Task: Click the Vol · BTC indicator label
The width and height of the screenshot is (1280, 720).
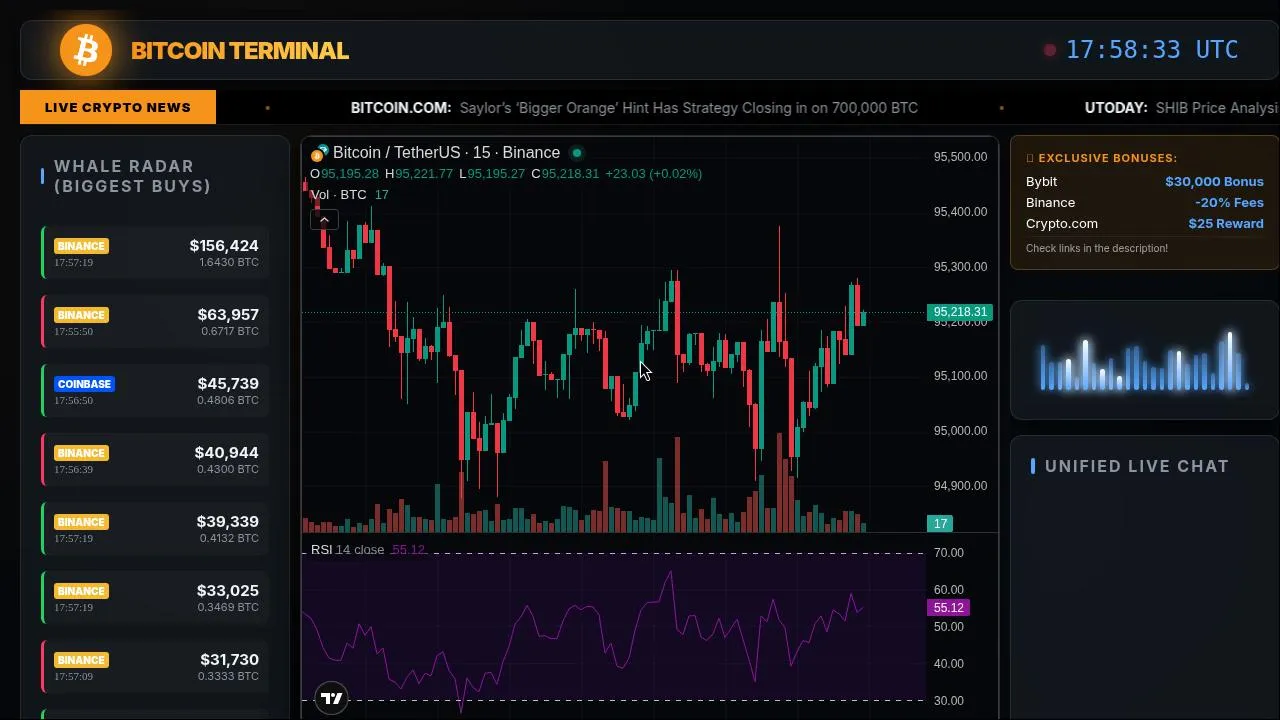Action: coord(339,195)
